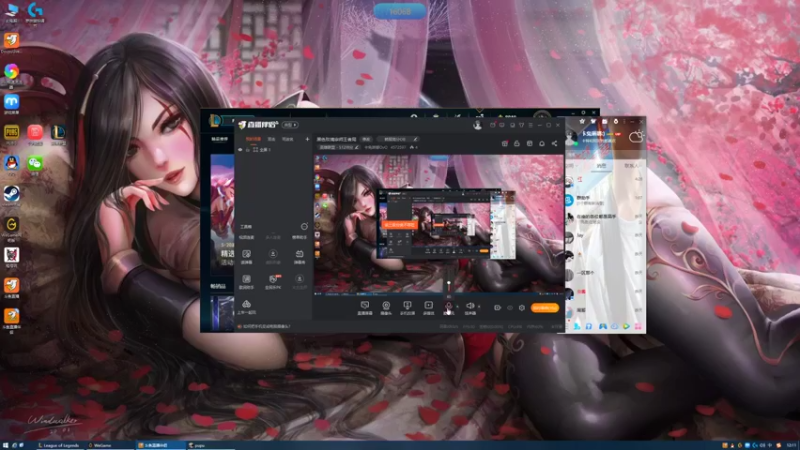800x450 pixels.
Task: Open hamburger menu in companion title bar
Action: [531, 125]
